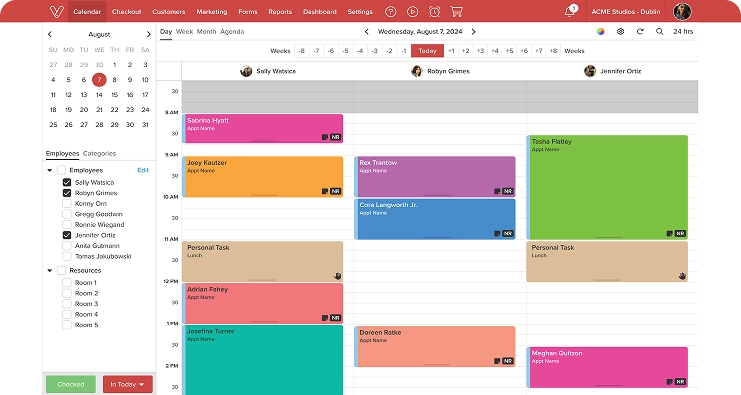Click the Checked button
This screenshot has height=395, width=741.
tap(71, 385)
